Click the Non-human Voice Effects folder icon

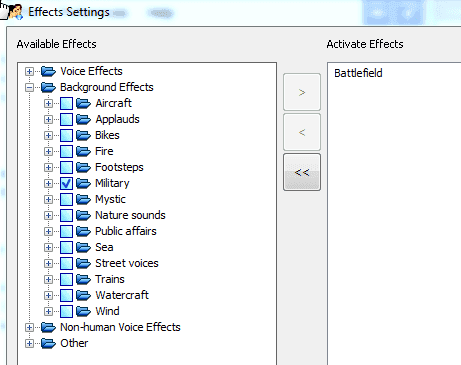click(48, 327)
